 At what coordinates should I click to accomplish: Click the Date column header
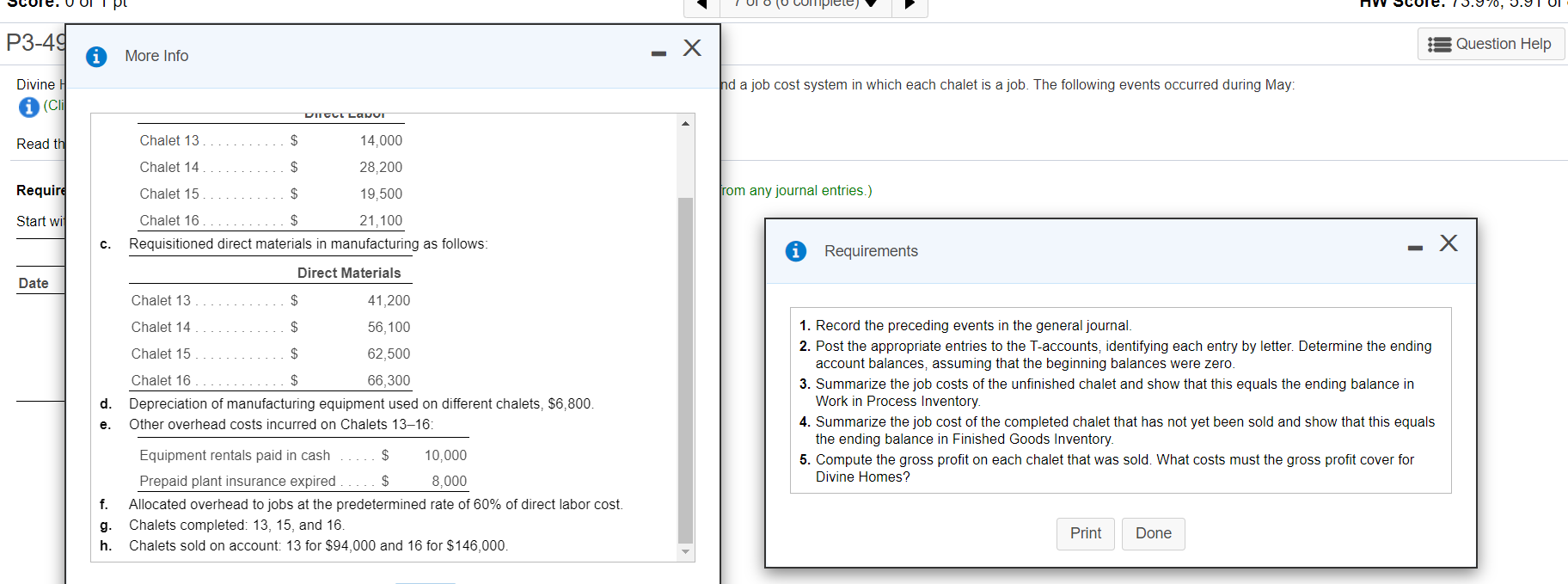coord(34,284)
